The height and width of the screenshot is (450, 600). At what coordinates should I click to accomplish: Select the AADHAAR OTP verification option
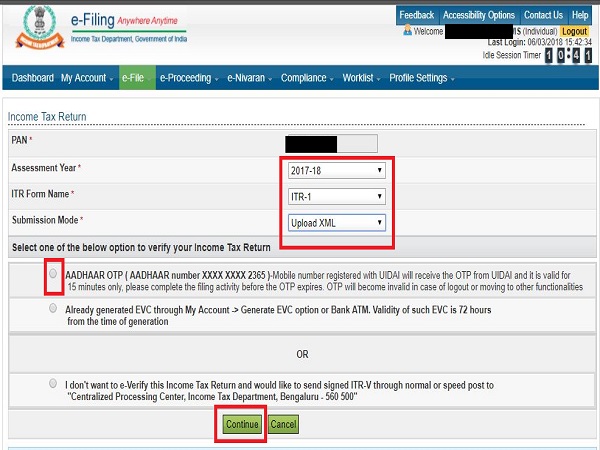pyautogui.click(x=53, y=273)
